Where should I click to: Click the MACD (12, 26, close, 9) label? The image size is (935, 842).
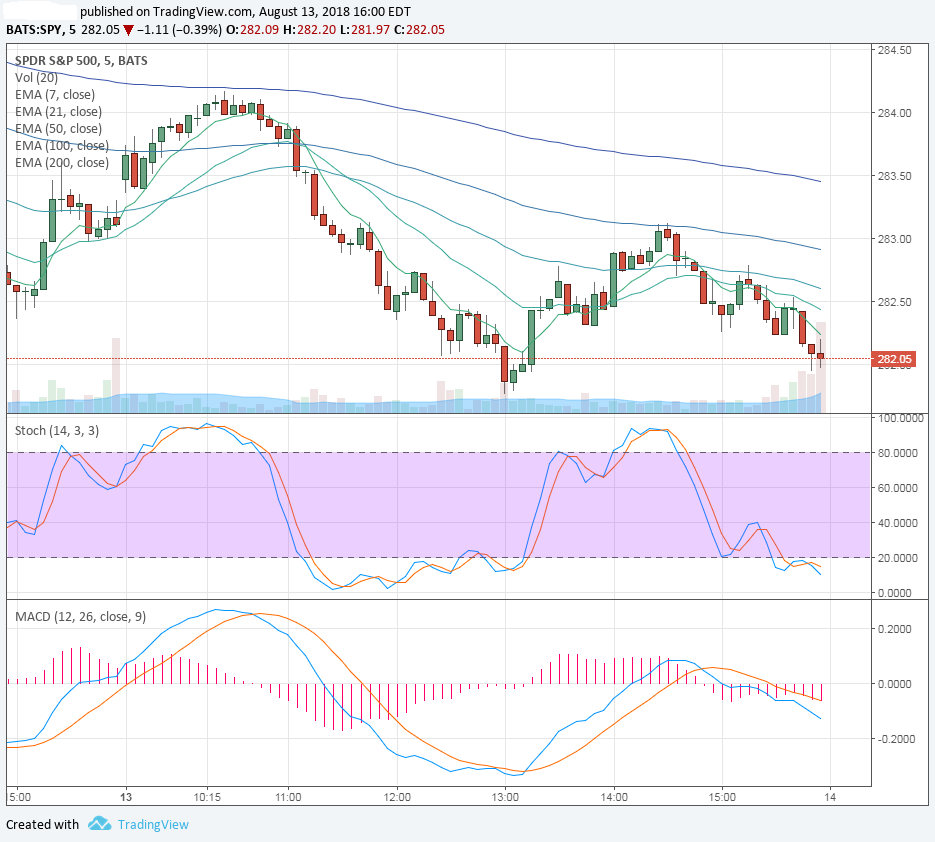pyautogui.click(x=81, y=617)
